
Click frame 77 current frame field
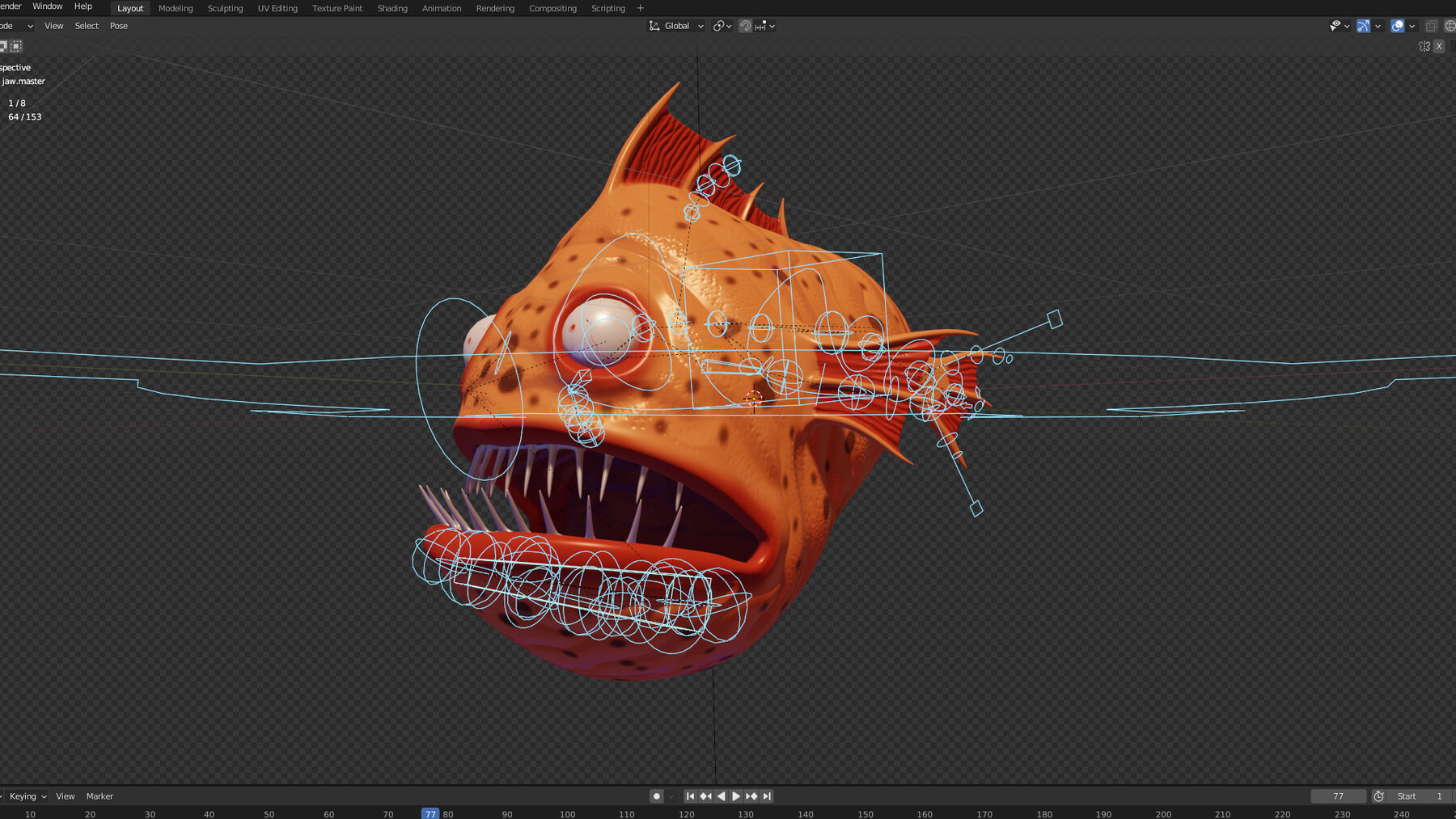1339,796
